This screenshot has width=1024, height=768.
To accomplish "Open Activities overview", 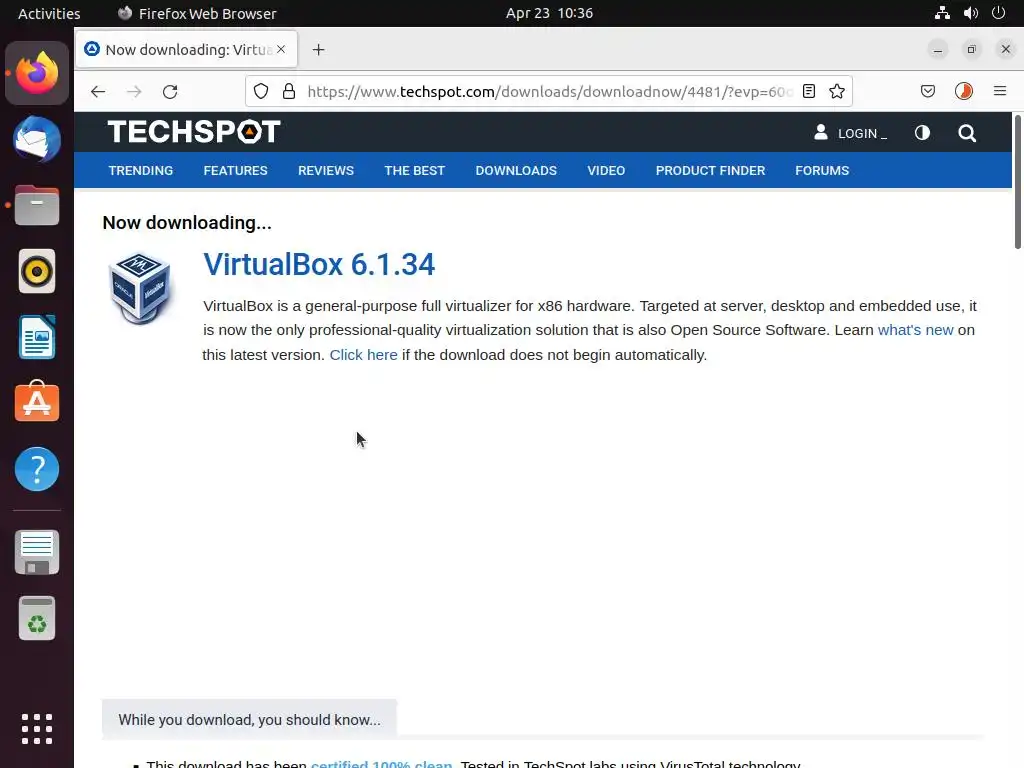I will pos(49,13).
